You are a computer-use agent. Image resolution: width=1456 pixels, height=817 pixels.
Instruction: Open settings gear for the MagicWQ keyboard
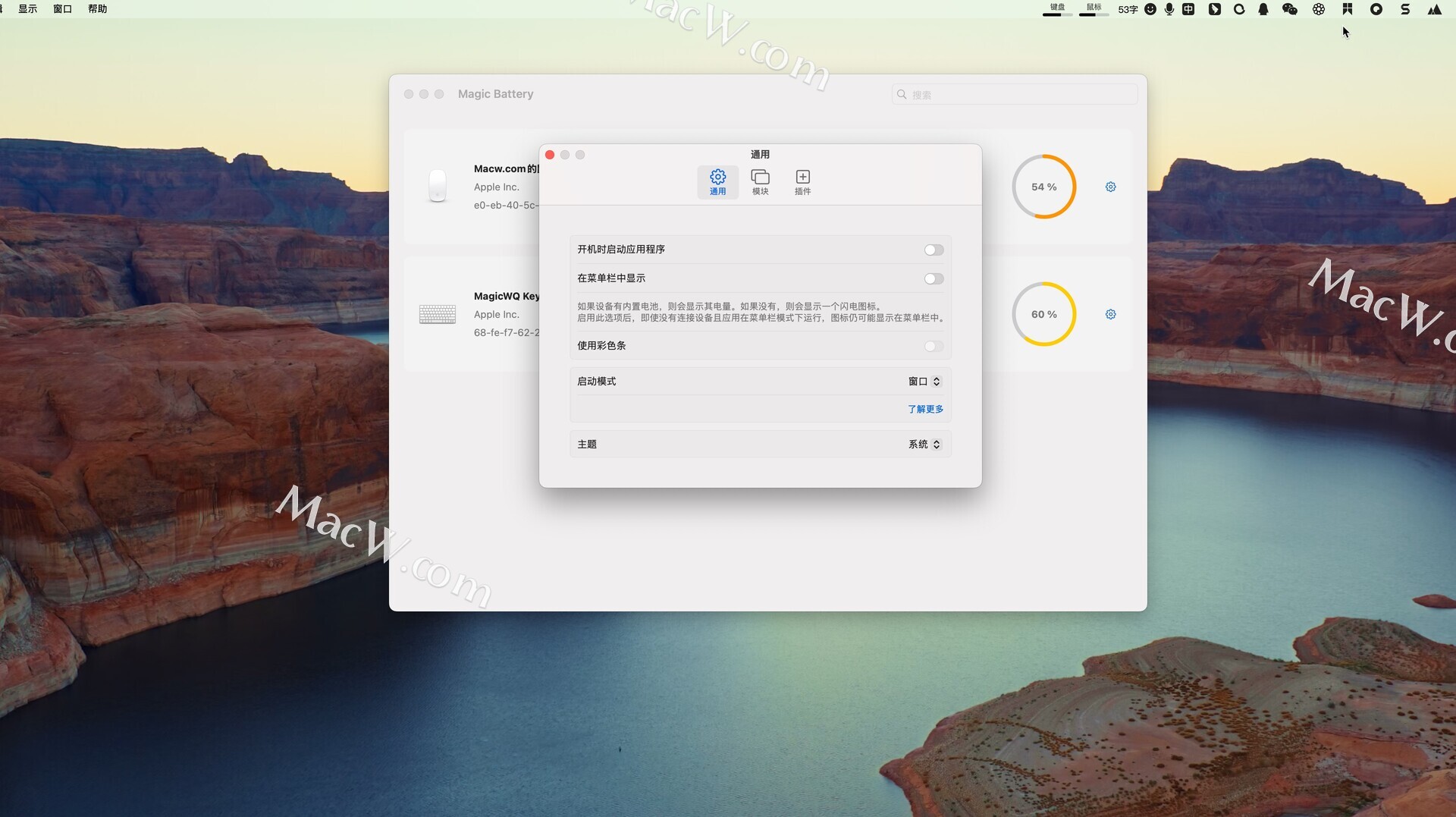tap(1110, 314)
